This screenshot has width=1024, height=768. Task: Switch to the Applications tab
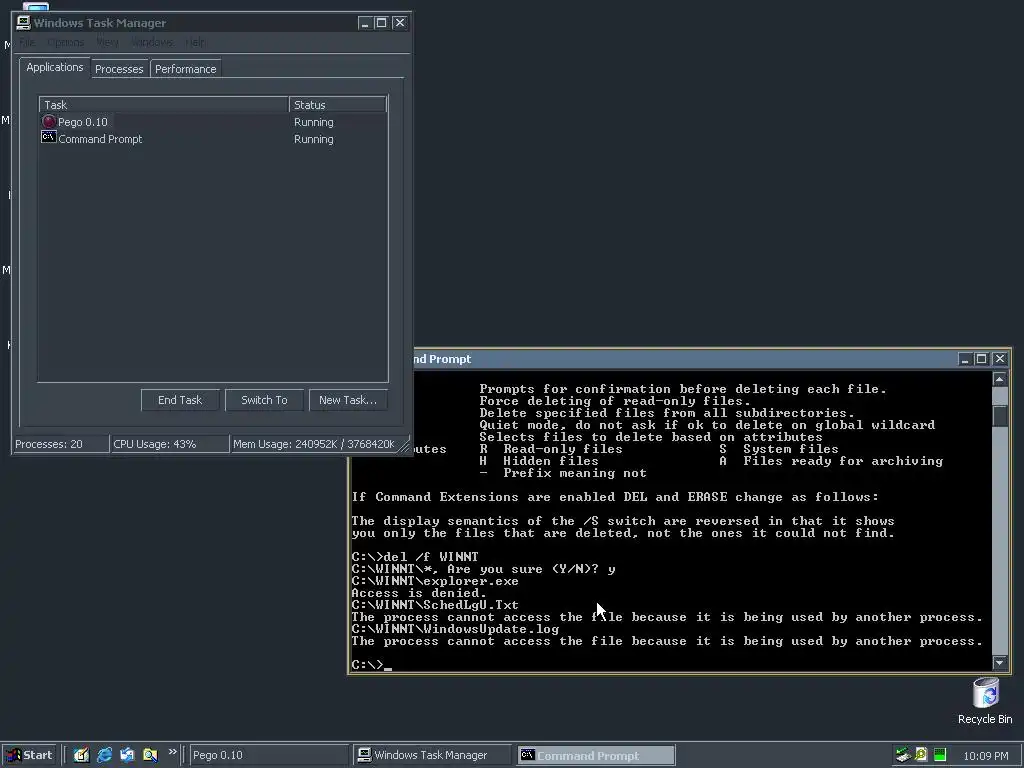tap(55, 67)
